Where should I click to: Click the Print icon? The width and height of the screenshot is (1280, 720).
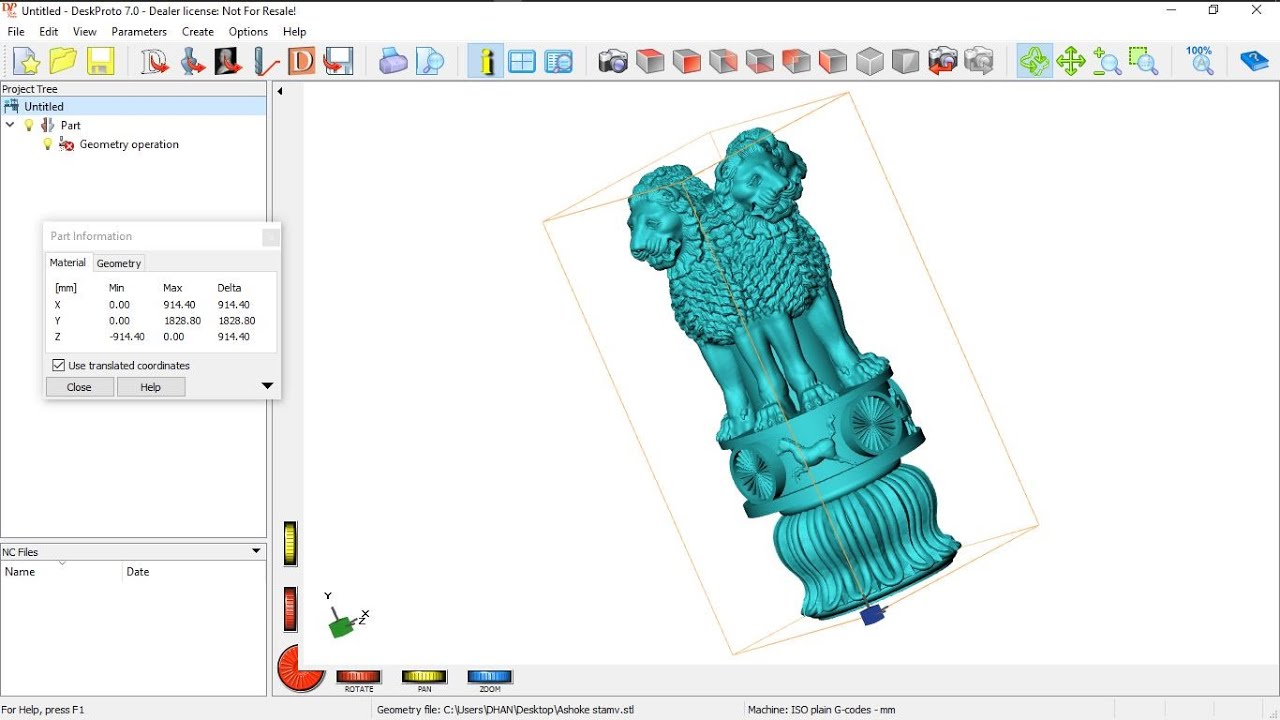pyautogui.click(x=393, y=62)
